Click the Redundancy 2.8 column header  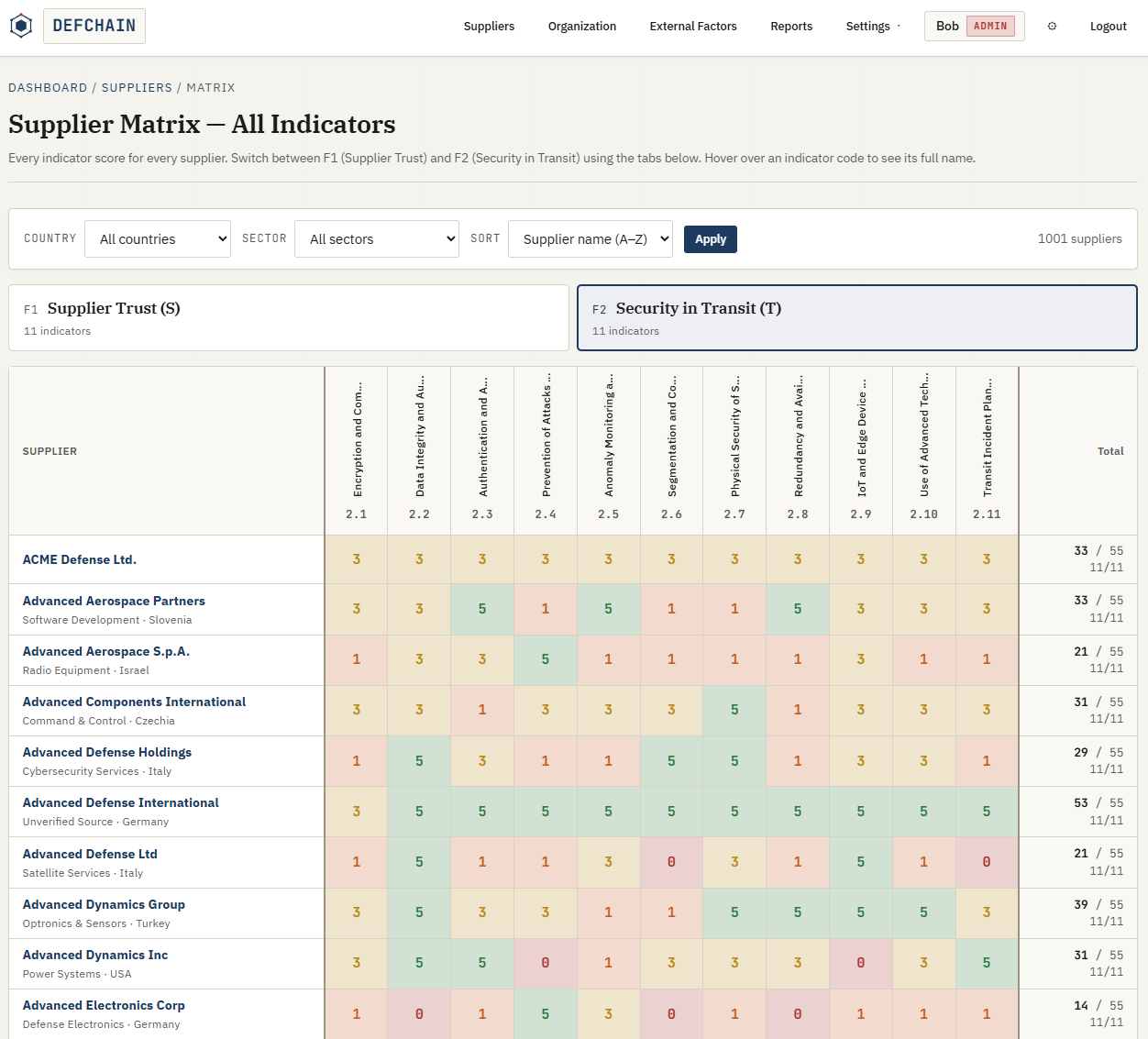pos(798,451)
